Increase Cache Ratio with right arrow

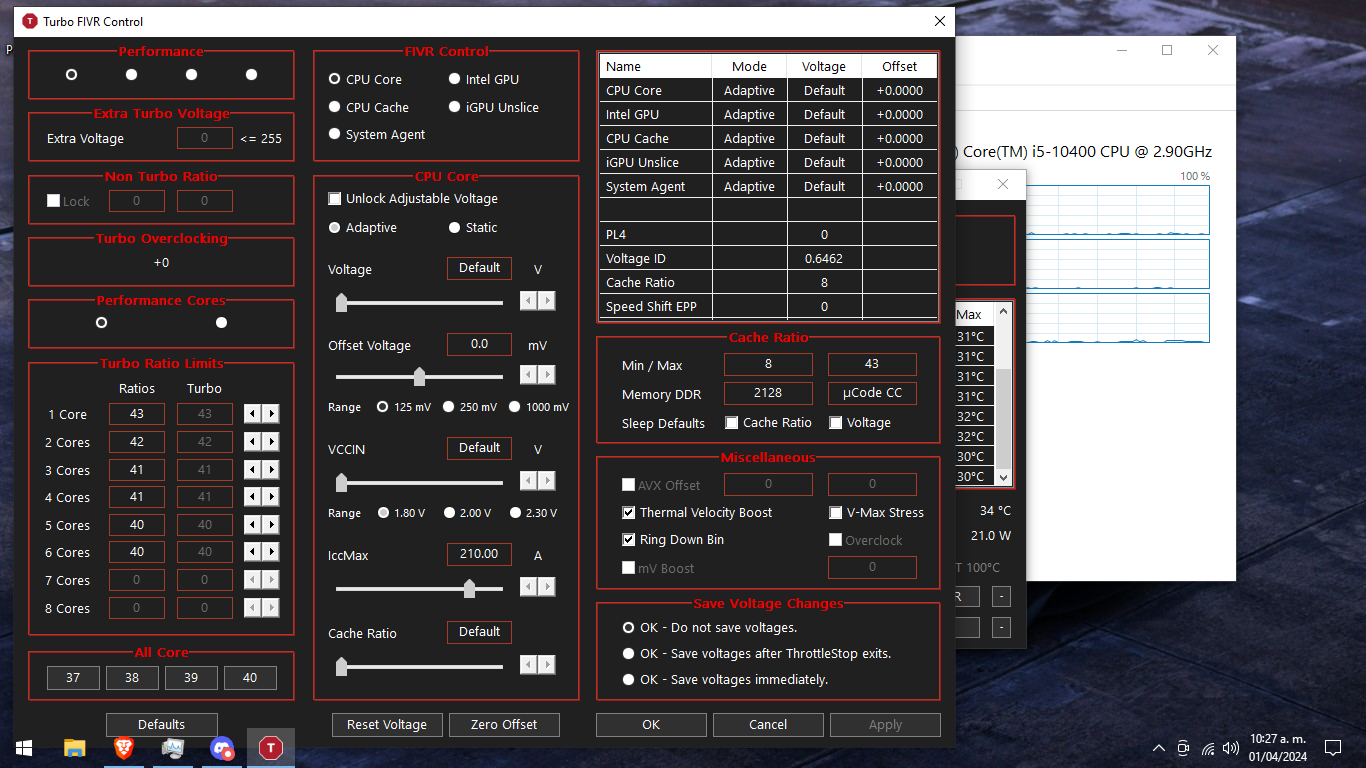547,664
